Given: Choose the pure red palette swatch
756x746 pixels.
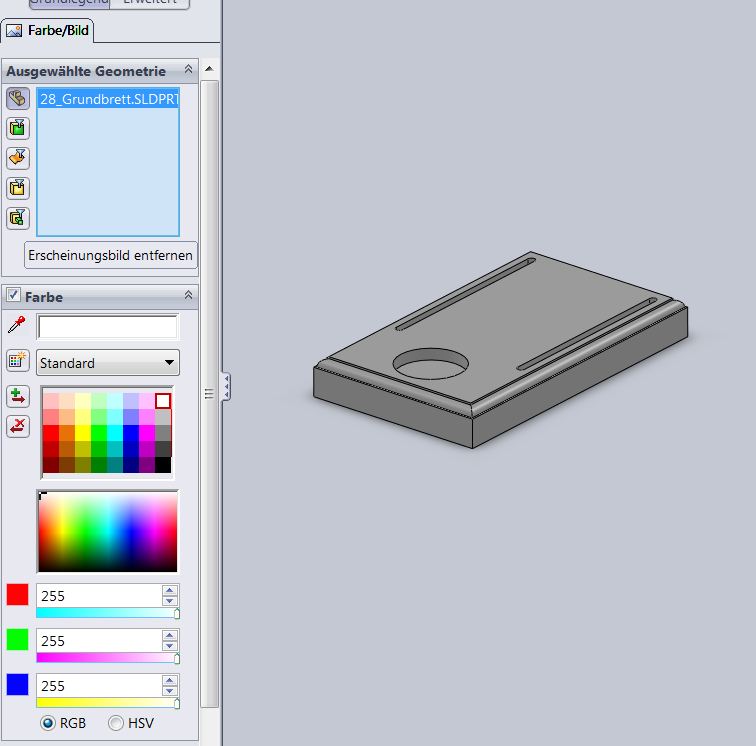Looking at the screenshot, I should click(51, 433).
